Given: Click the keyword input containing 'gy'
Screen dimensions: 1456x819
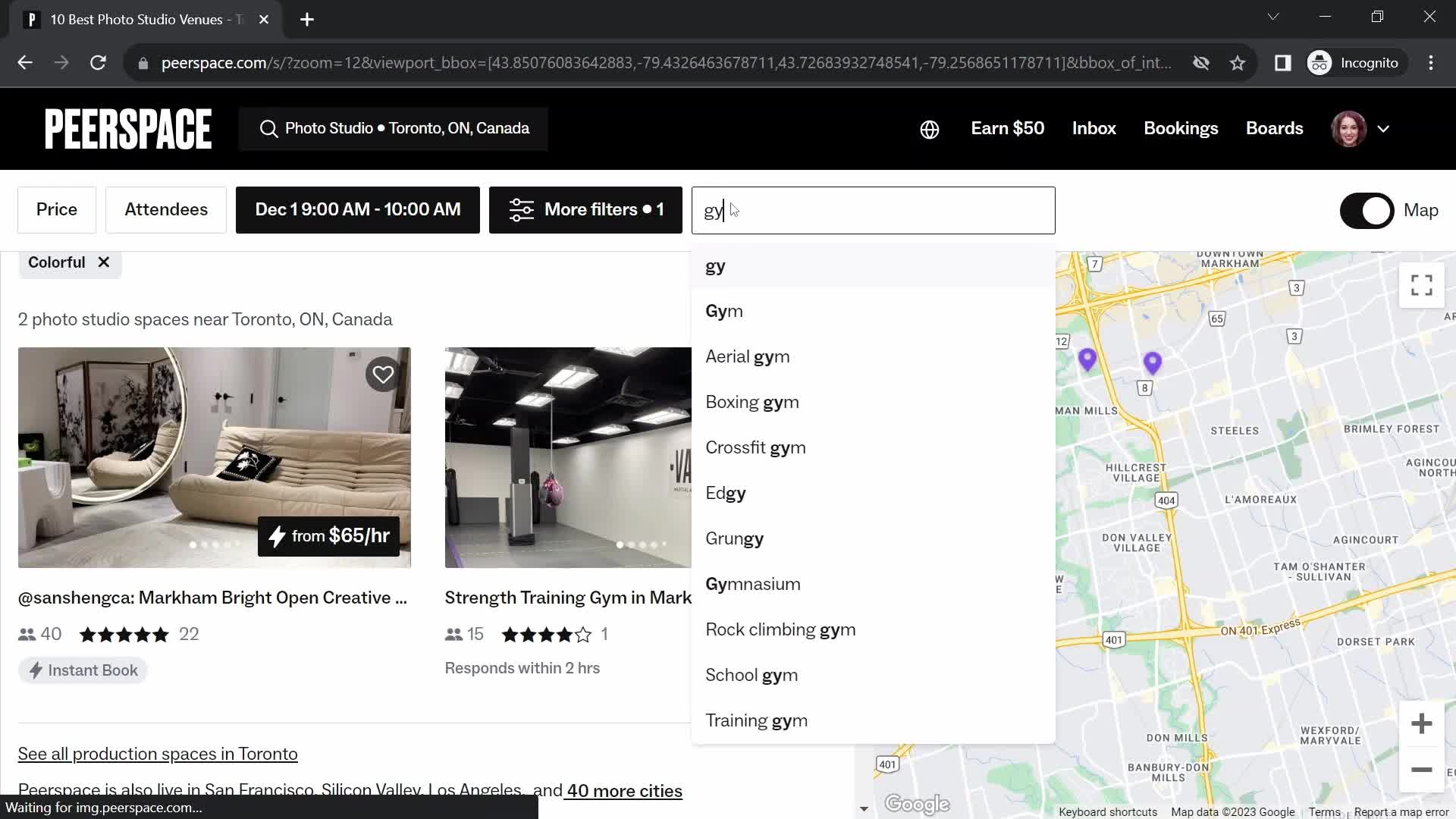Looking at the screenshot, I should point(873,211).
